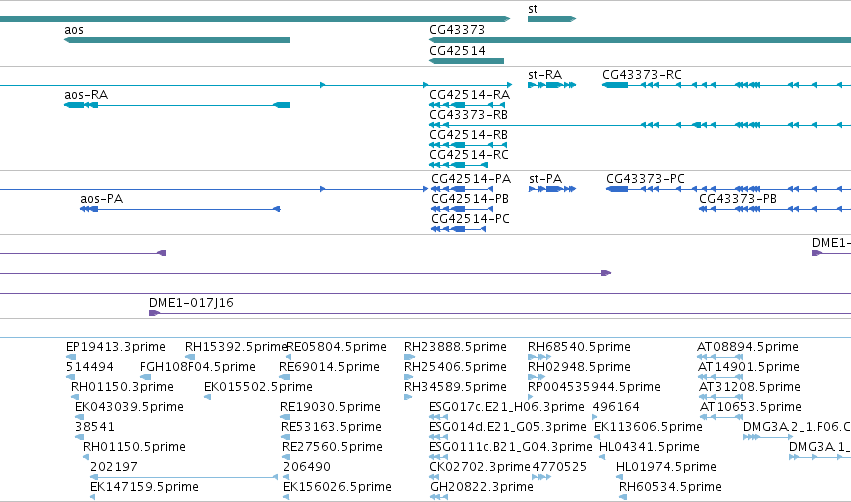The height and width of the screenshot is (502, 851).
Task: Click the aos-PA protein label
Action: (x=101, y=199)
